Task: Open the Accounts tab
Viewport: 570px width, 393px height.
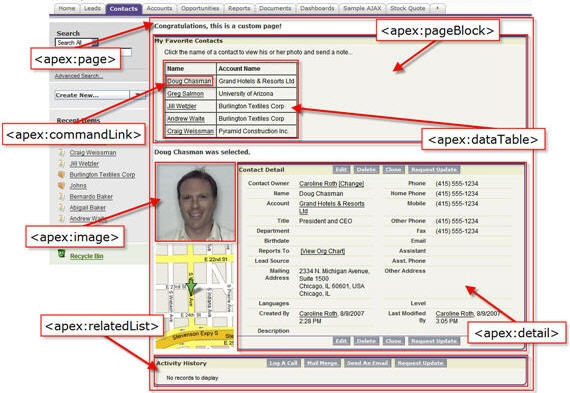Action: tap(159, 8)
